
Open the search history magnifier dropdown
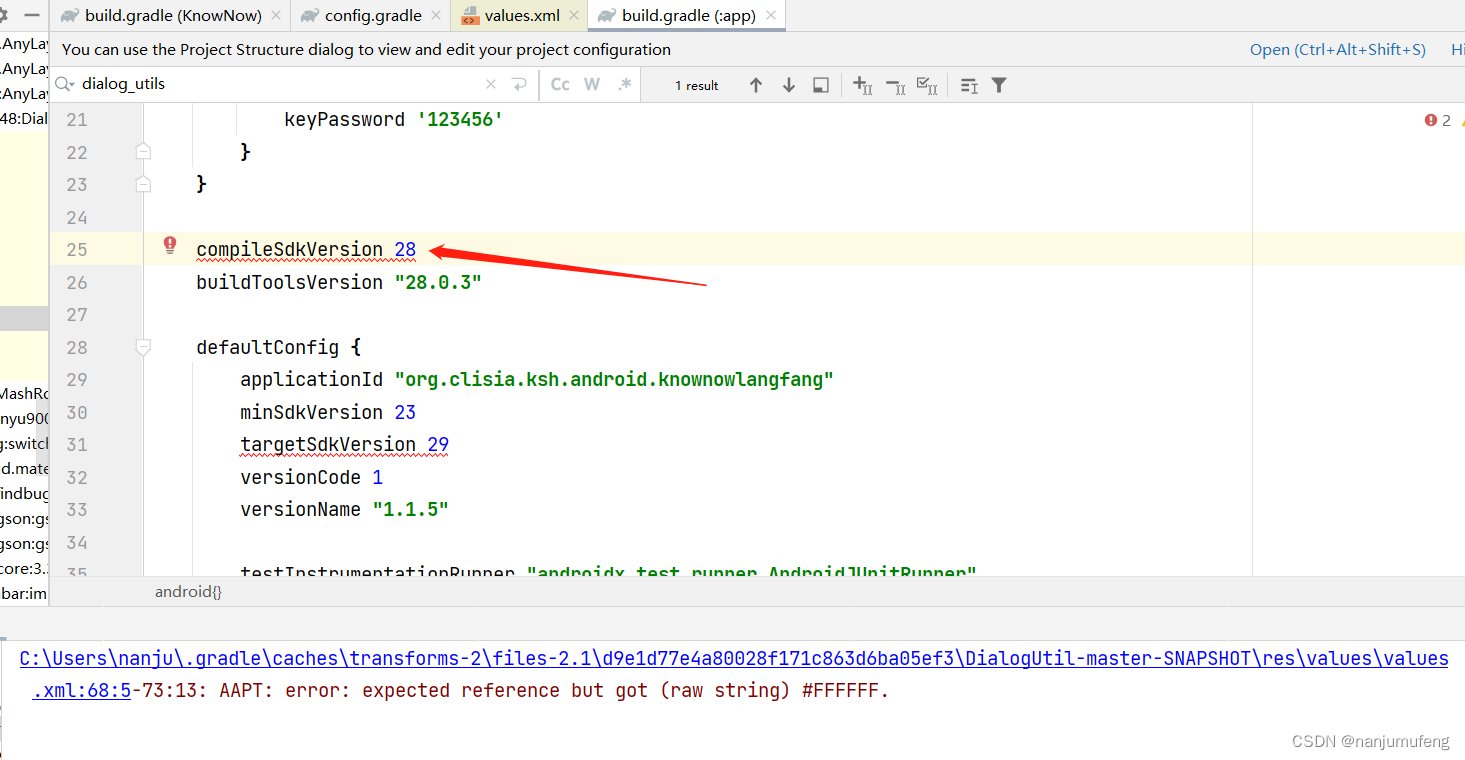coord(64,84)
